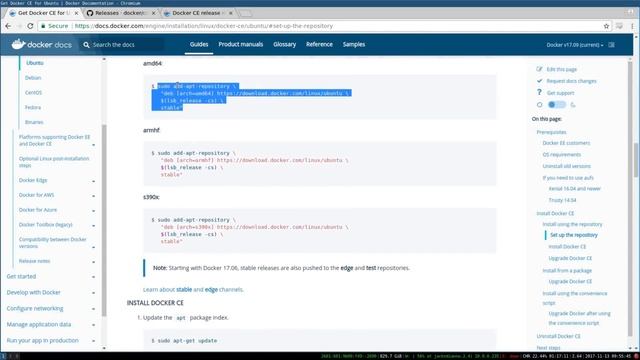640x360 pixels.
Task: Follow the edge channels link
Action: [211, 289]
